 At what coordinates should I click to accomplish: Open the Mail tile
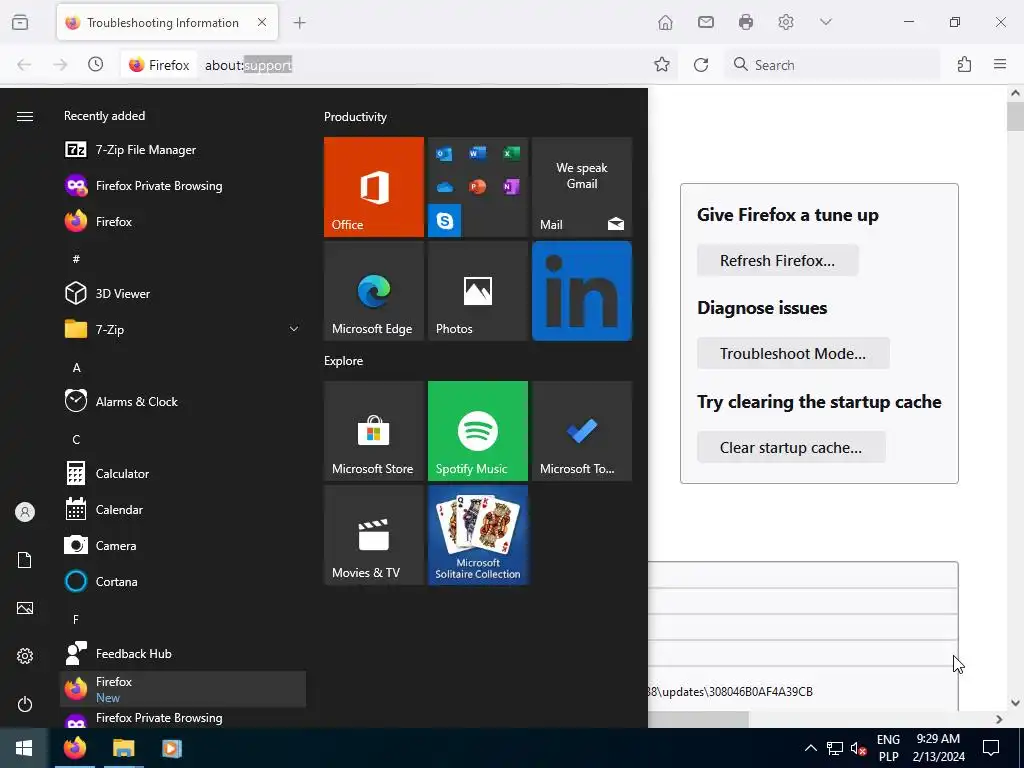pyautogui.click(x=582, y=187)
